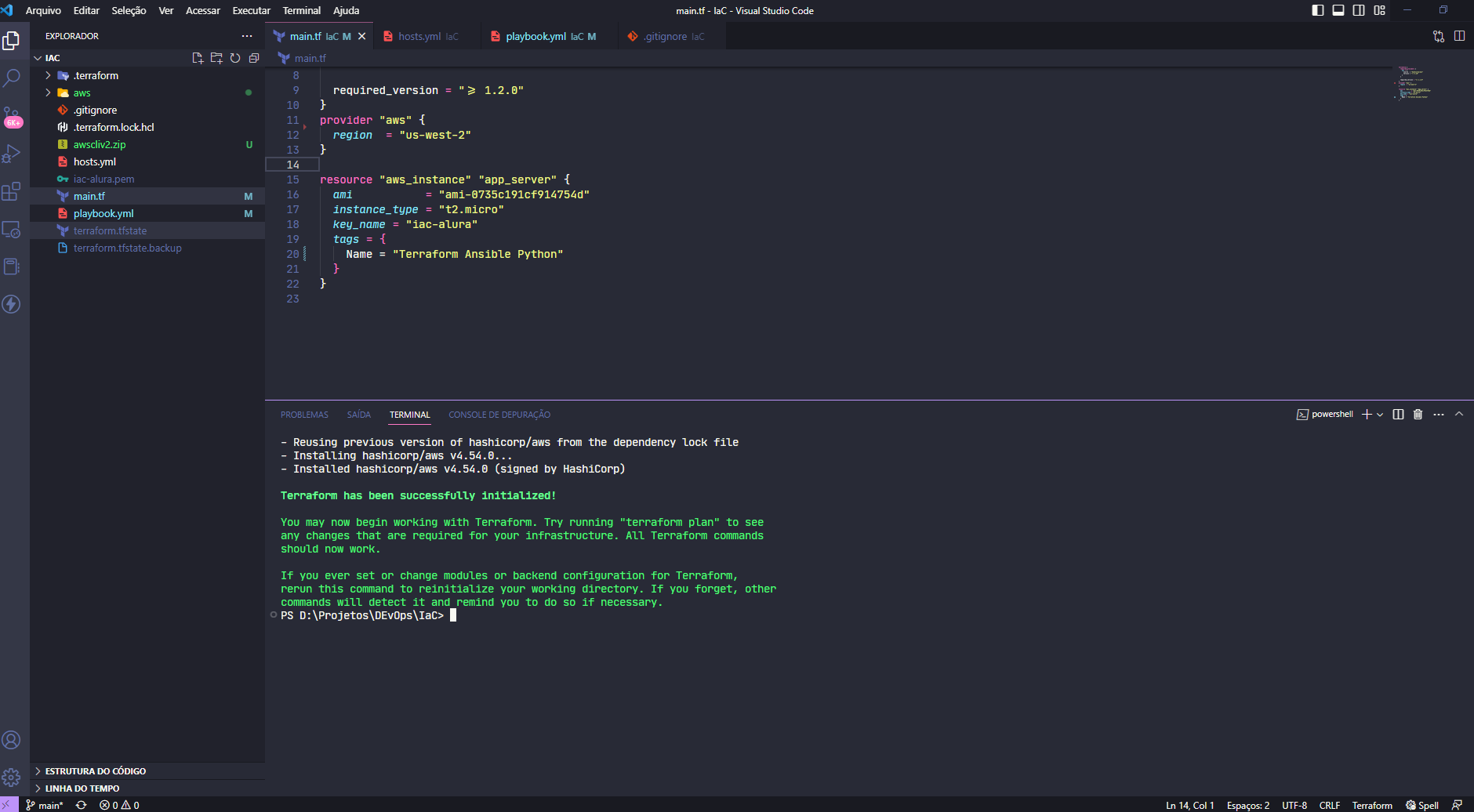
Task: Open the Terminal menu in menu bar
Action: tap(302, 10)
